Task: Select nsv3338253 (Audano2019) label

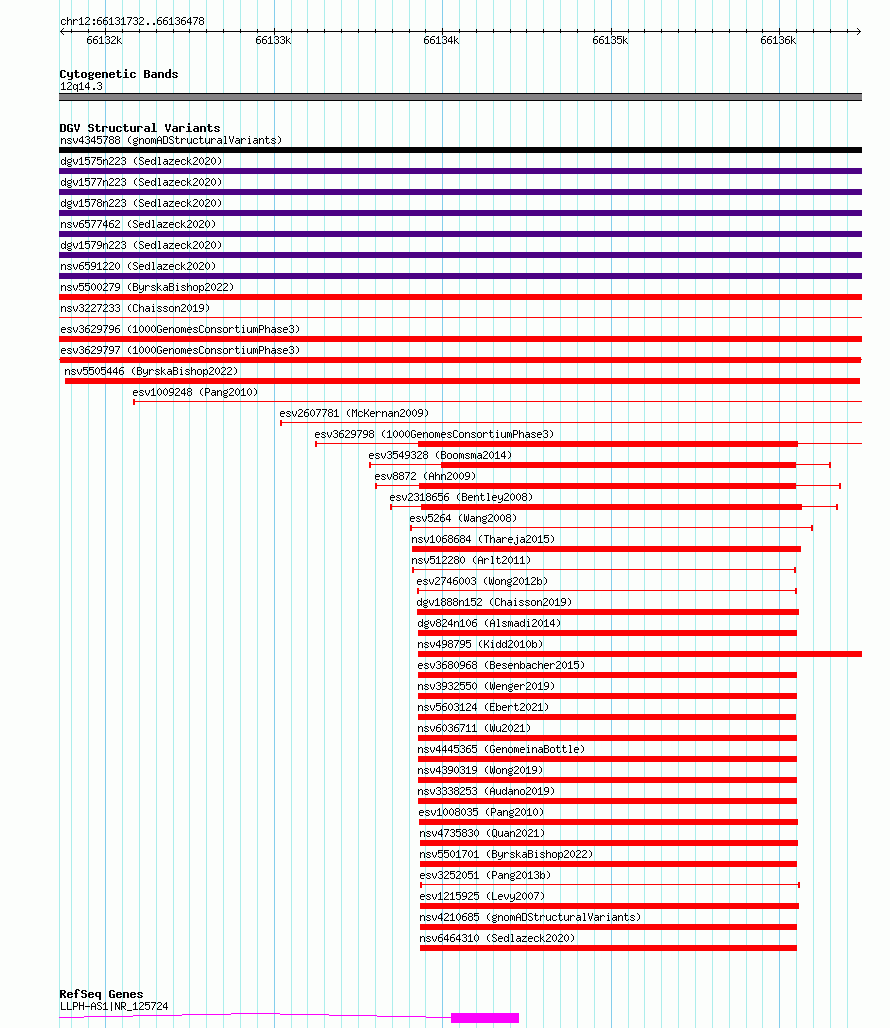Action: tap(486, 791)
